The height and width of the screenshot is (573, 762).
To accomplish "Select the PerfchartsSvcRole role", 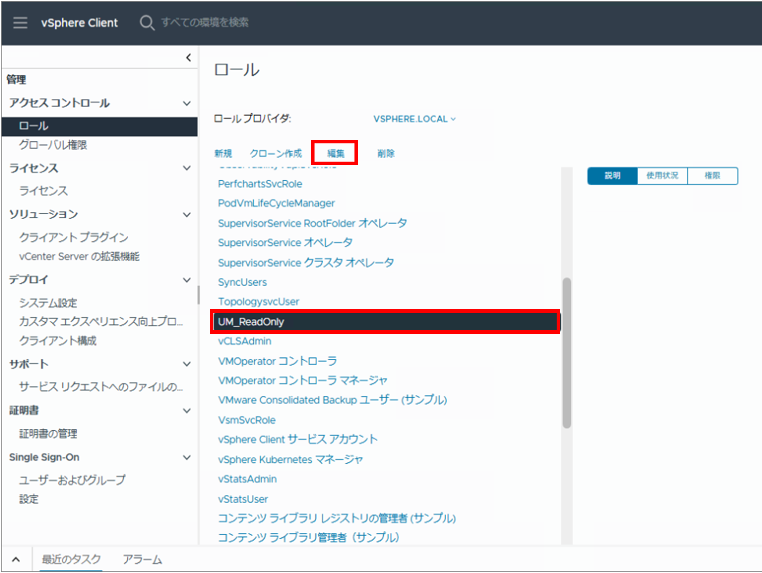I will [260, 184].
